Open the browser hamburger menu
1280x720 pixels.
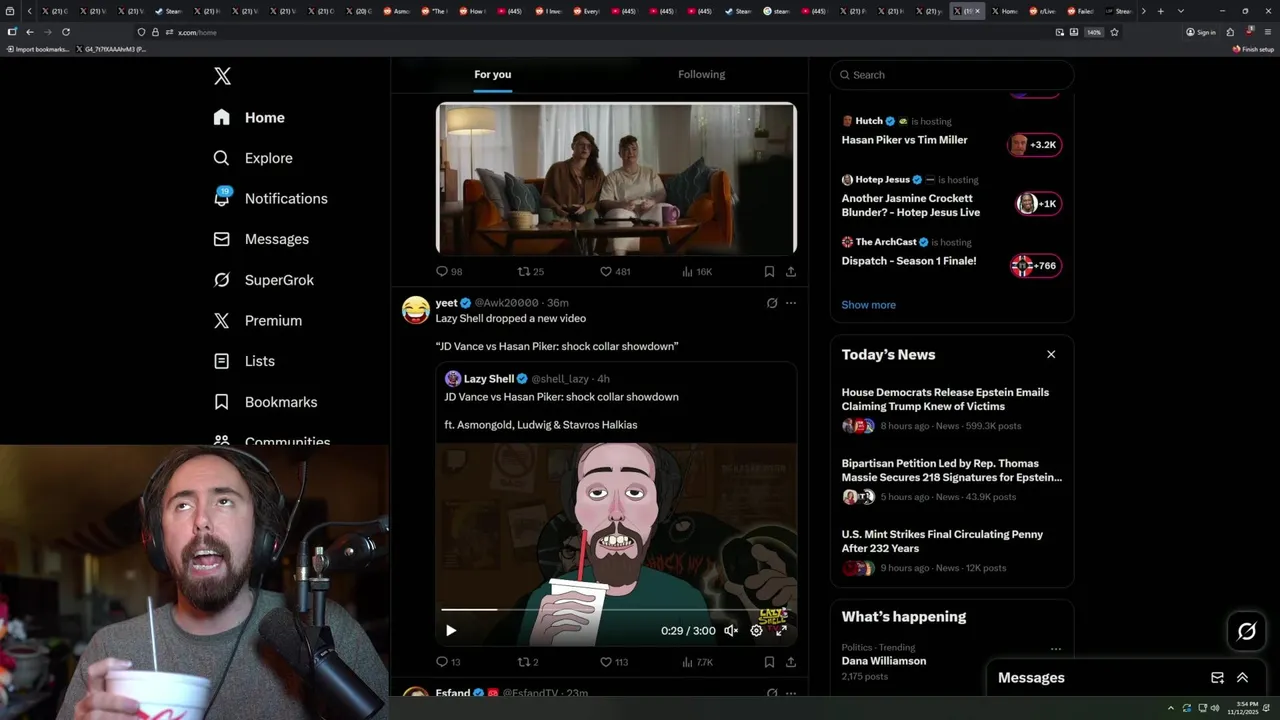[1268, 32]
